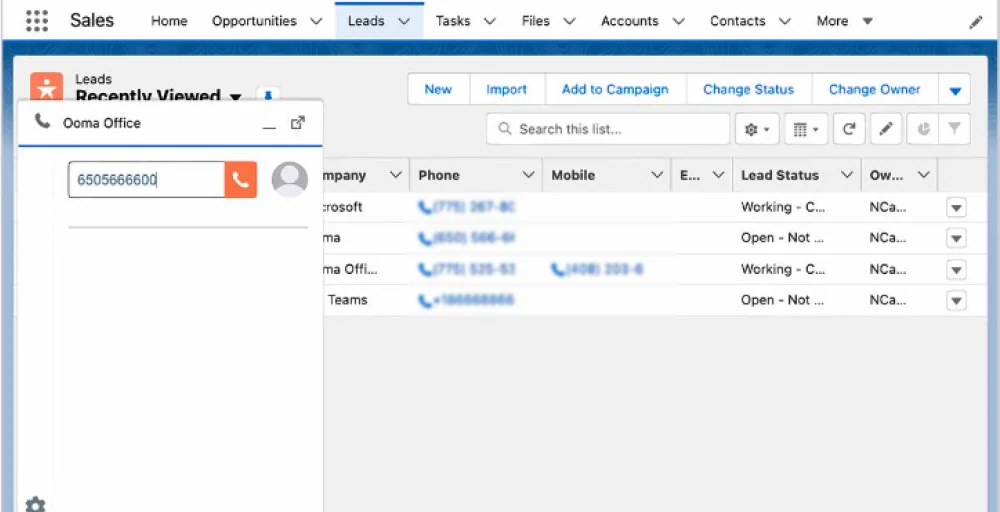Viewport: 1000px width, 512px height.
Task: Click the New lead button
Action: [x=438, y=90]
